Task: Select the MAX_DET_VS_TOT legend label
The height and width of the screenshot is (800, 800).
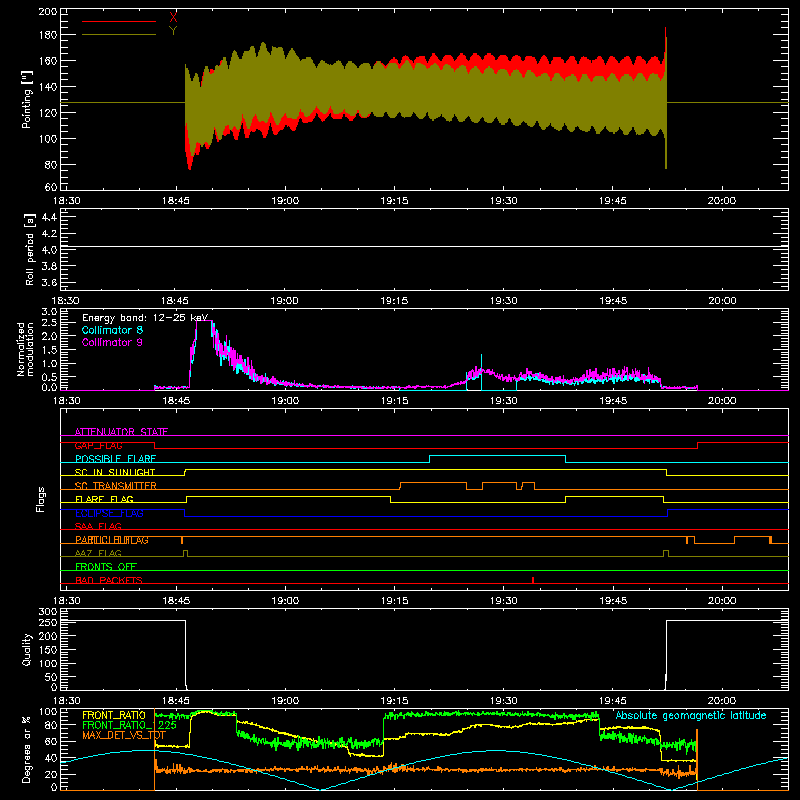Action: (x=124, y=735)
